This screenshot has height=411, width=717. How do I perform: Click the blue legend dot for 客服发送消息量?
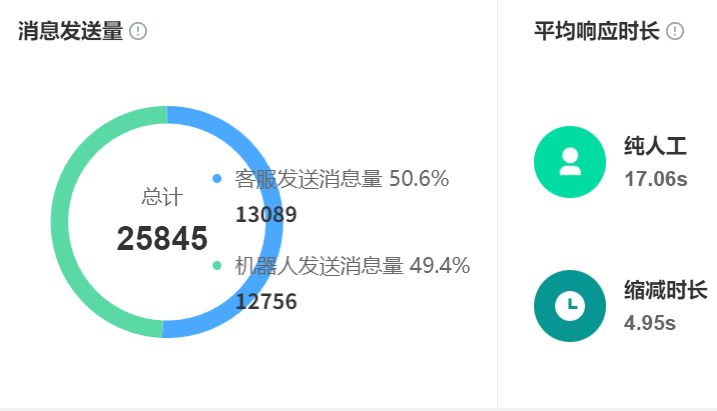tap(217, 179)
